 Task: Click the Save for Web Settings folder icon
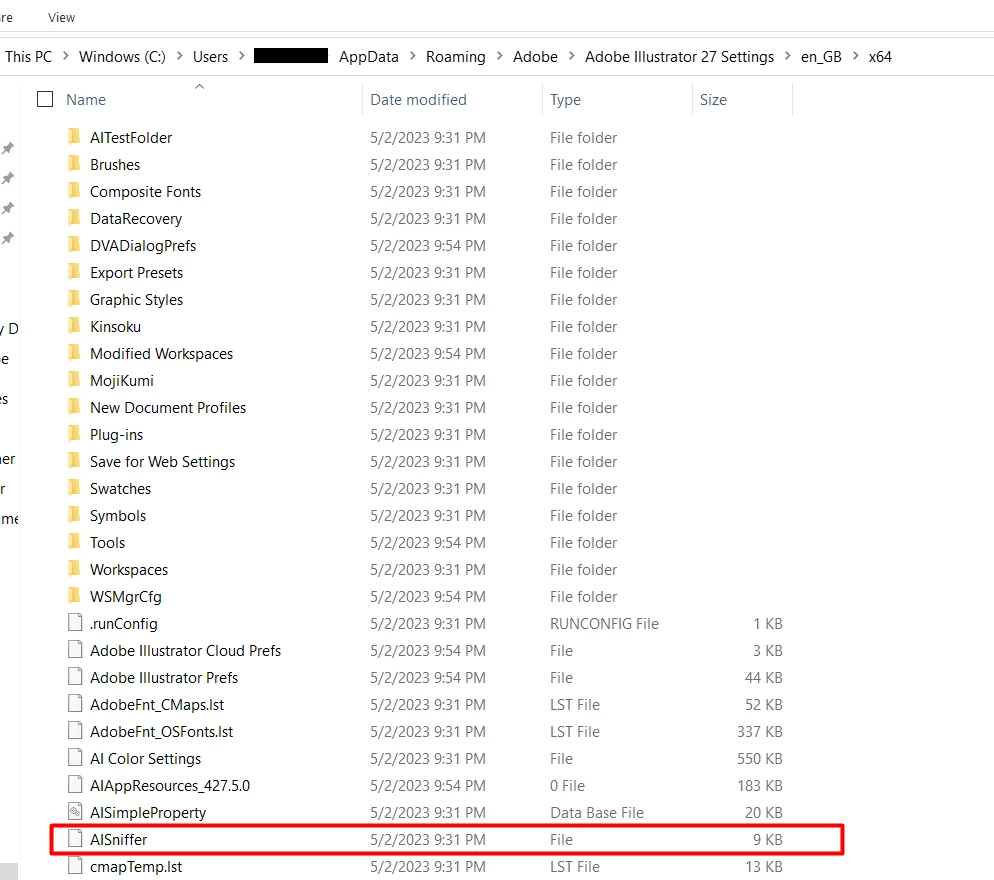(x=74, y=460)
